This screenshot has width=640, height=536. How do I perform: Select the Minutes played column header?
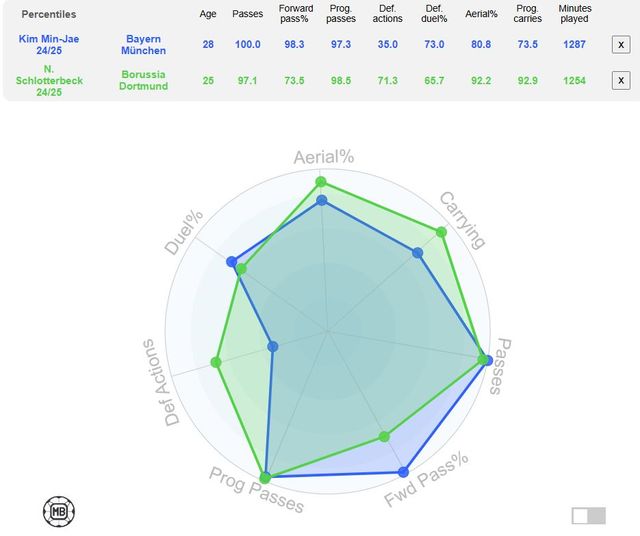(x=575, y=14)
